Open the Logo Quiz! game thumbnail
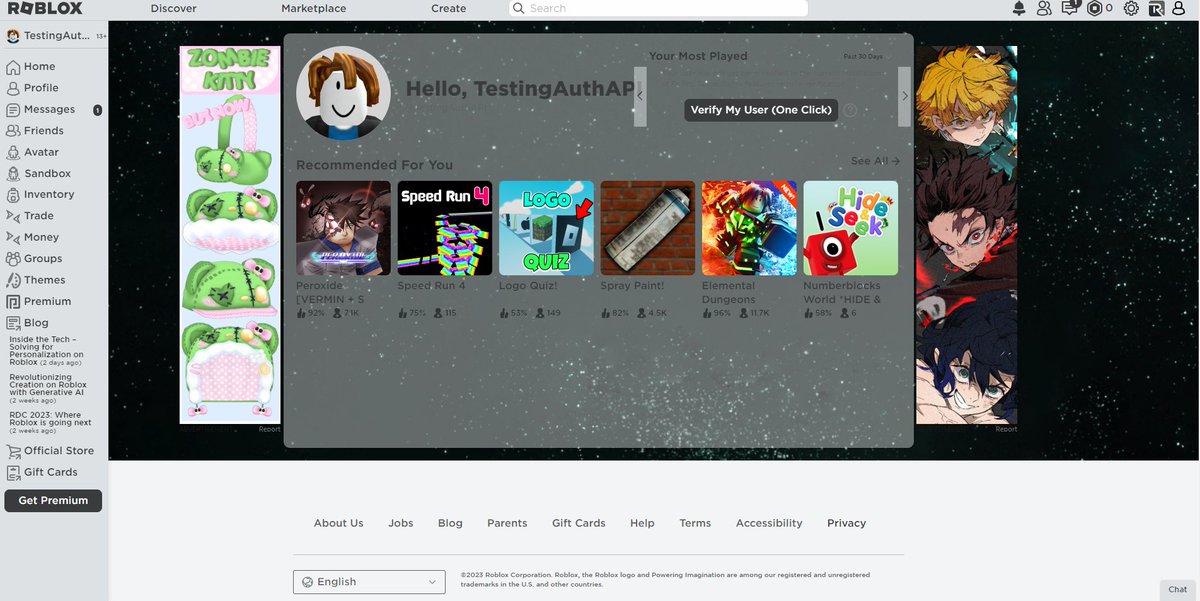 click(x=546, y=228)
